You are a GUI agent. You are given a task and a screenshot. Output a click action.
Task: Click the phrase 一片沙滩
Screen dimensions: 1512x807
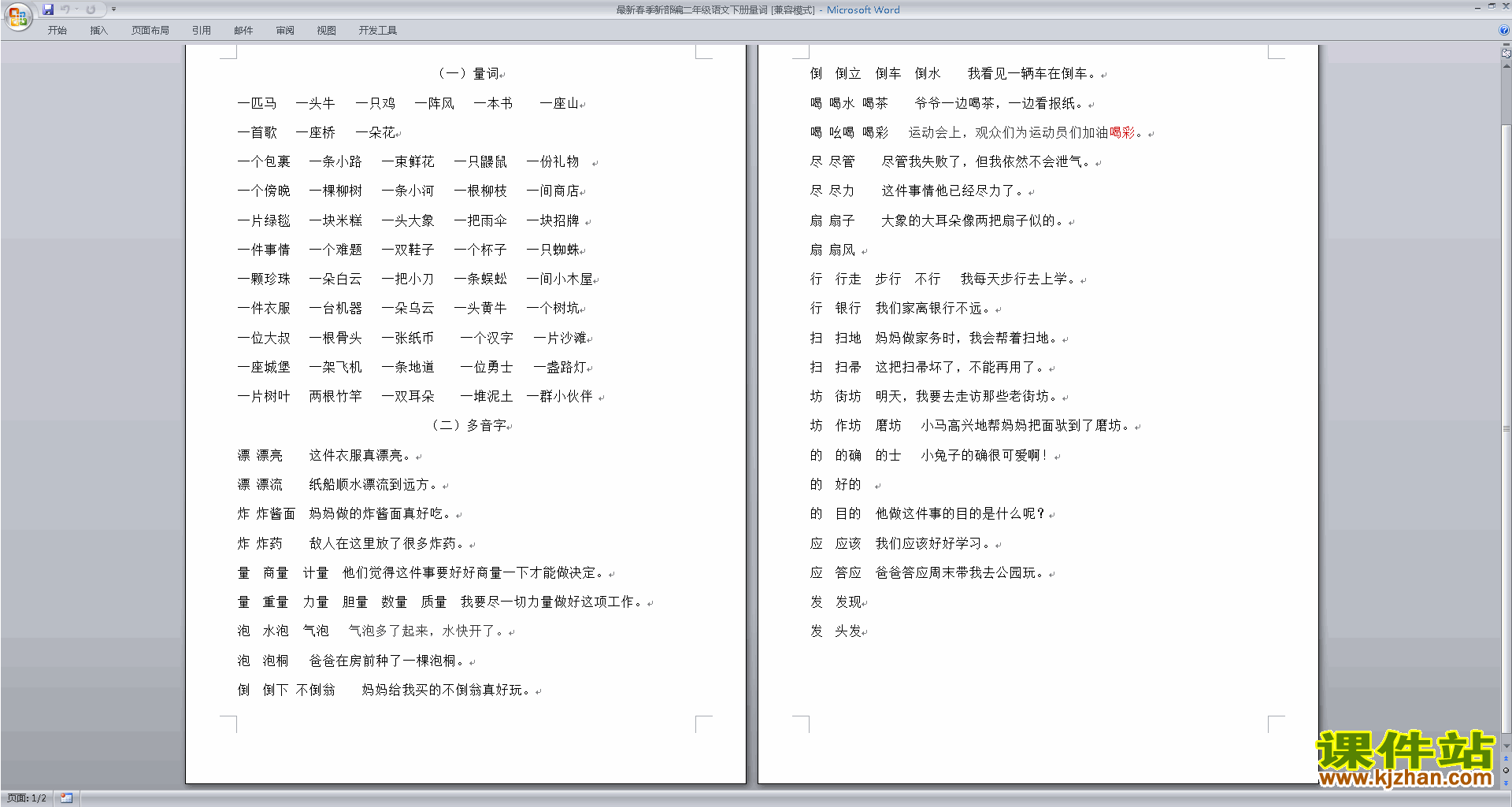tap(560, 338)
